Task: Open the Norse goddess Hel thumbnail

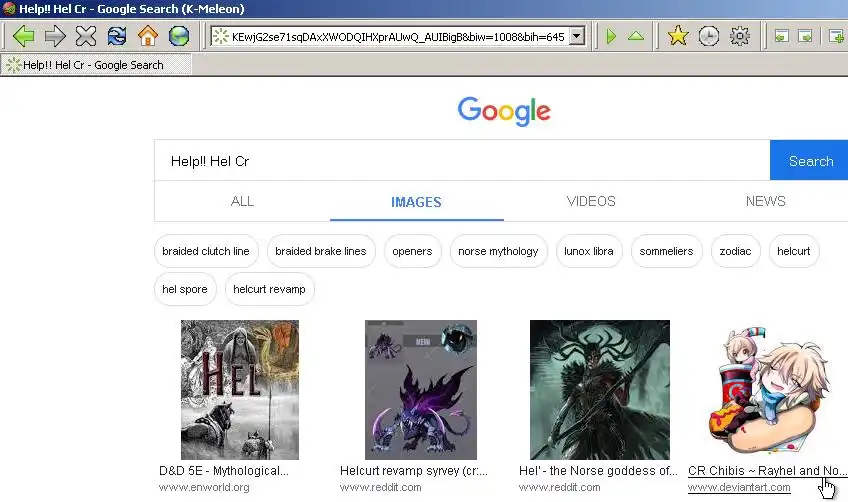Action: click(600, 389)
